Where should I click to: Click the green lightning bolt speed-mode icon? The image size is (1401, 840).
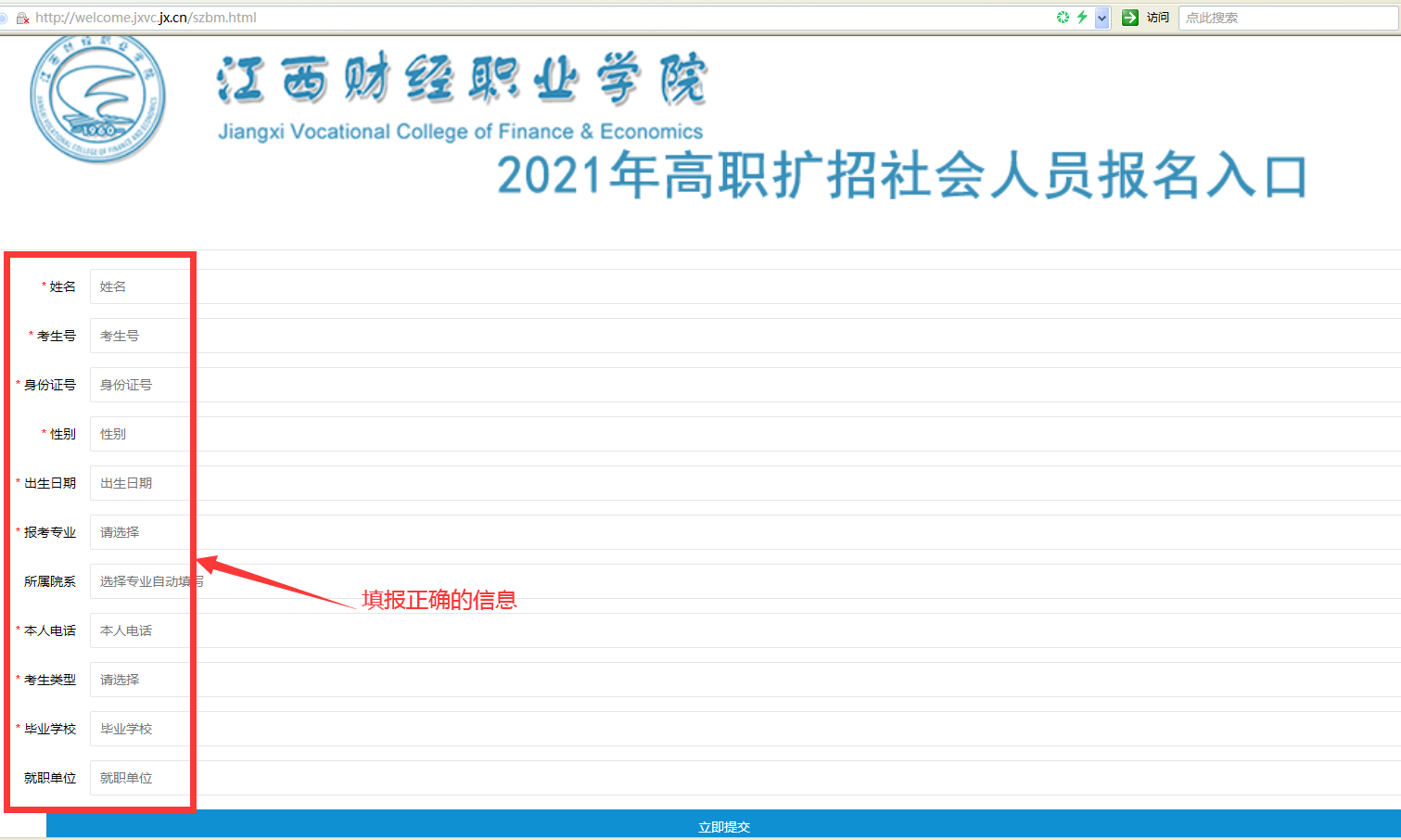1081,18
